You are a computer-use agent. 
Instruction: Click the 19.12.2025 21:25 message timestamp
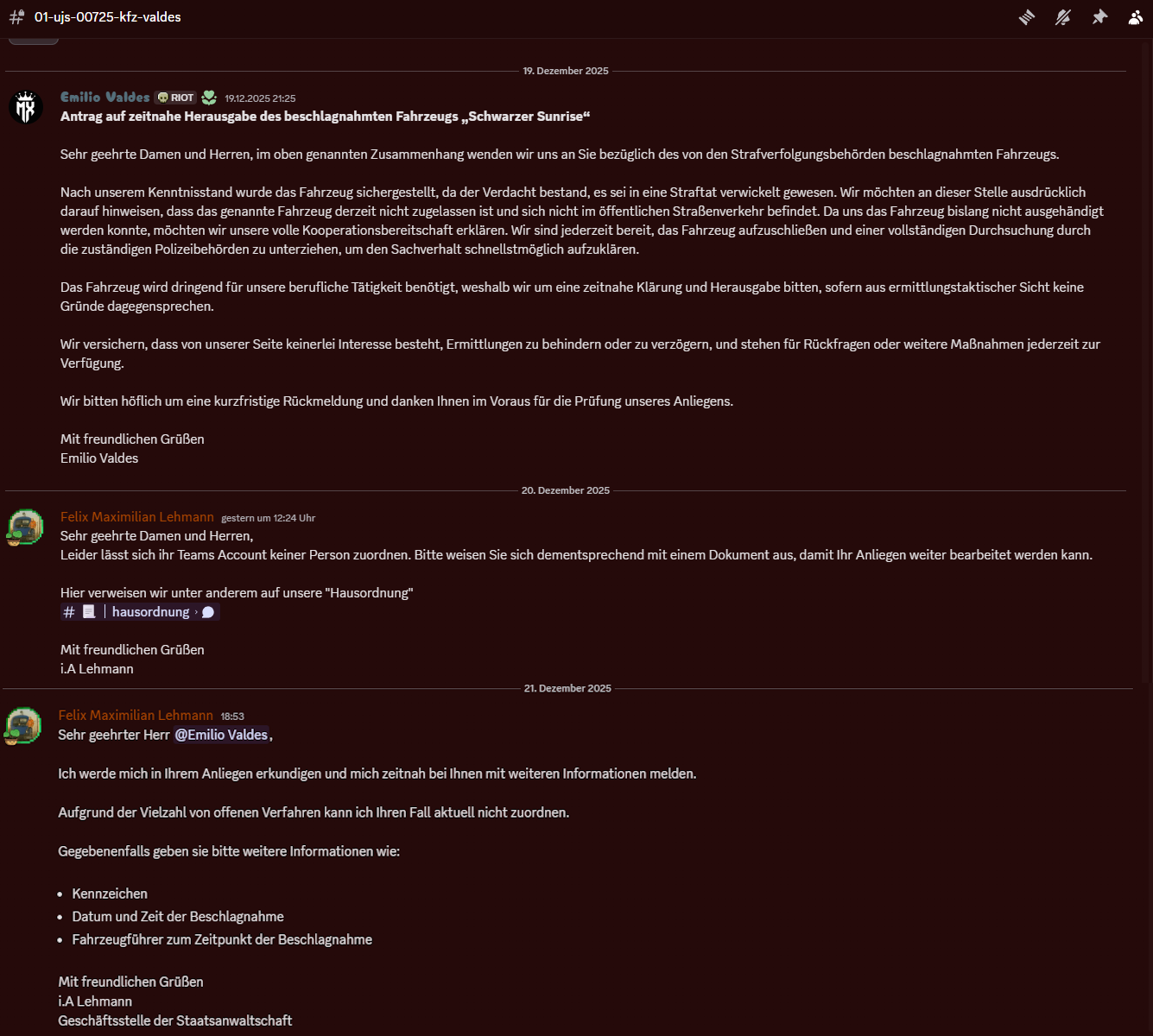260,98
